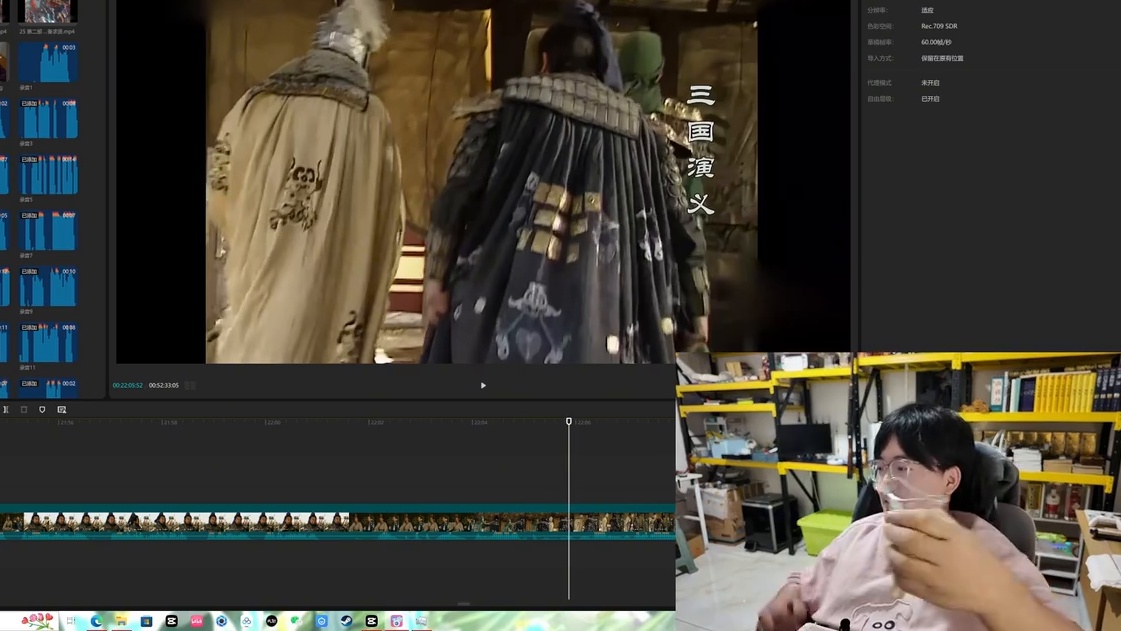Image resolution: width=1121 pixels, height=631 pixels.
Task: Open the subtitle recognition timeline icon
Action: 61,409
